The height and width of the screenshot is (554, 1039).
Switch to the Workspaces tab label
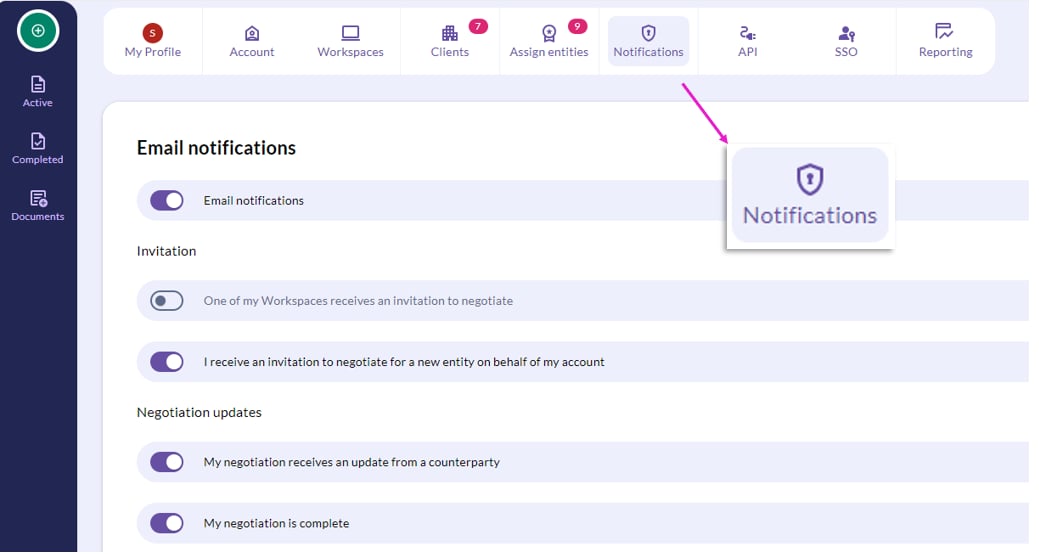coord(351,52)
